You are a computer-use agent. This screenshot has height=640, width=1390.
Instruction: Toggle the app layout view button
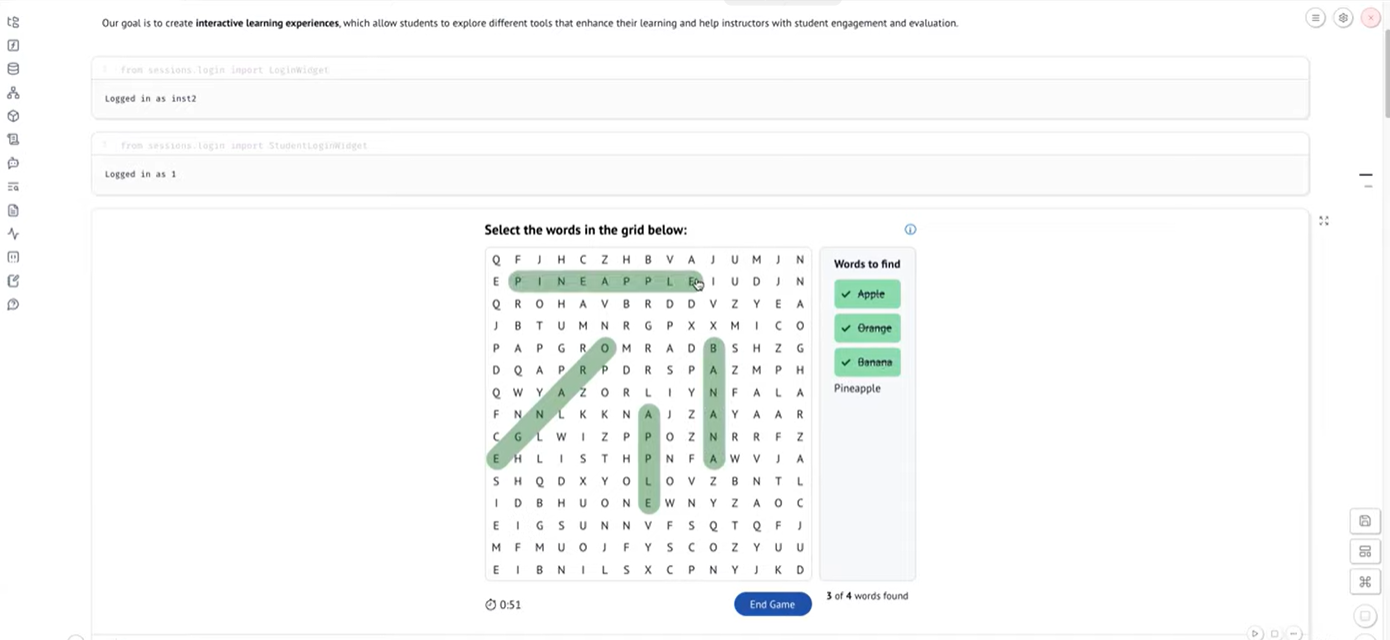(x=1364, y=551)
